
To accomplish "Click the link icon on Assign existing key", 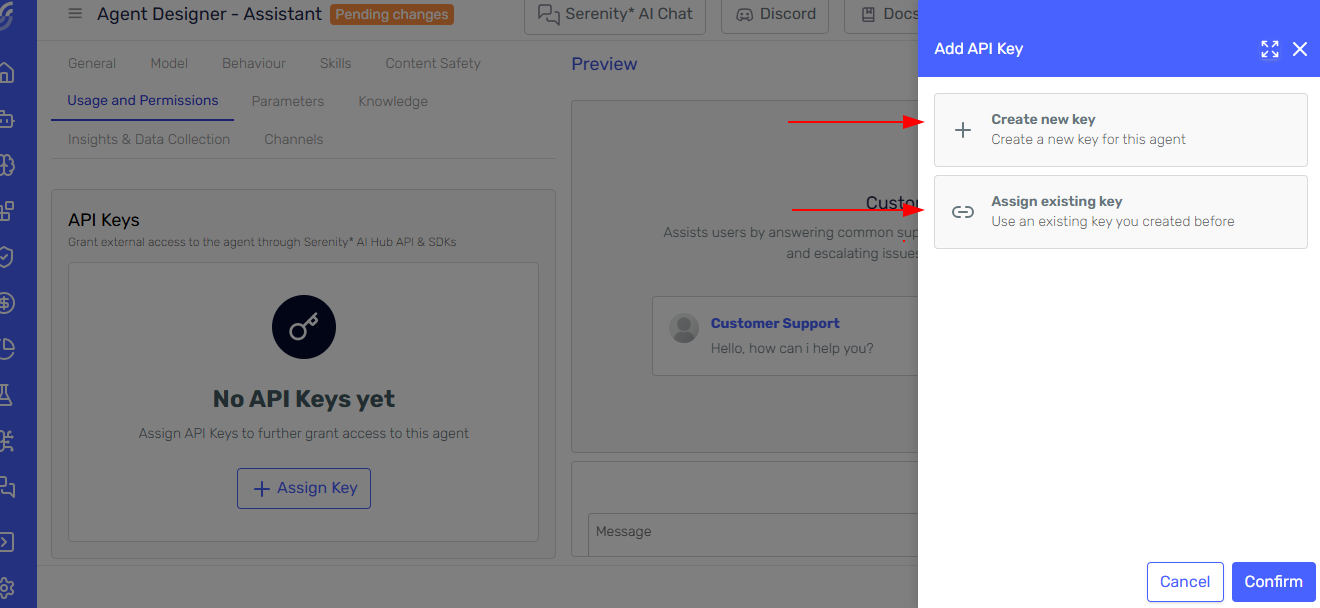I will click(963, 212).
